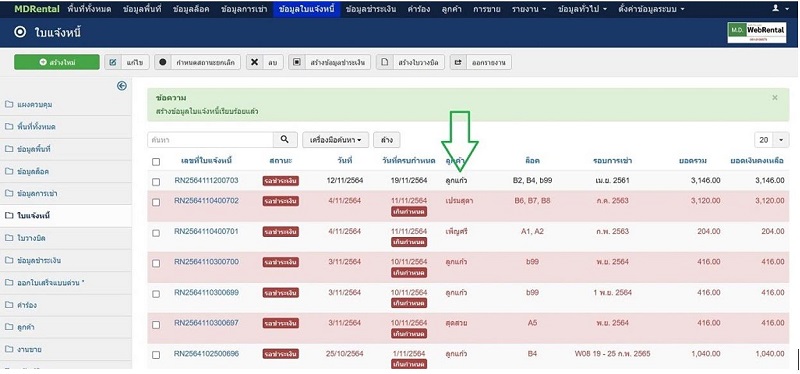
Task: Open ข้อมูลการเช่า in the top menu
Action: [244, 9]
